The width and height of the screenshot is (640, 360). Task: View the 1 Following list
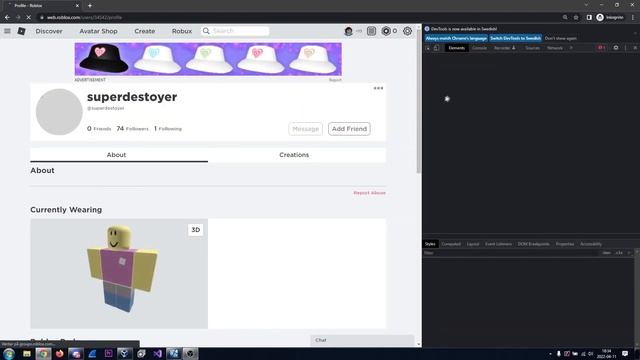pyautogui.click(x=168, y=129)
